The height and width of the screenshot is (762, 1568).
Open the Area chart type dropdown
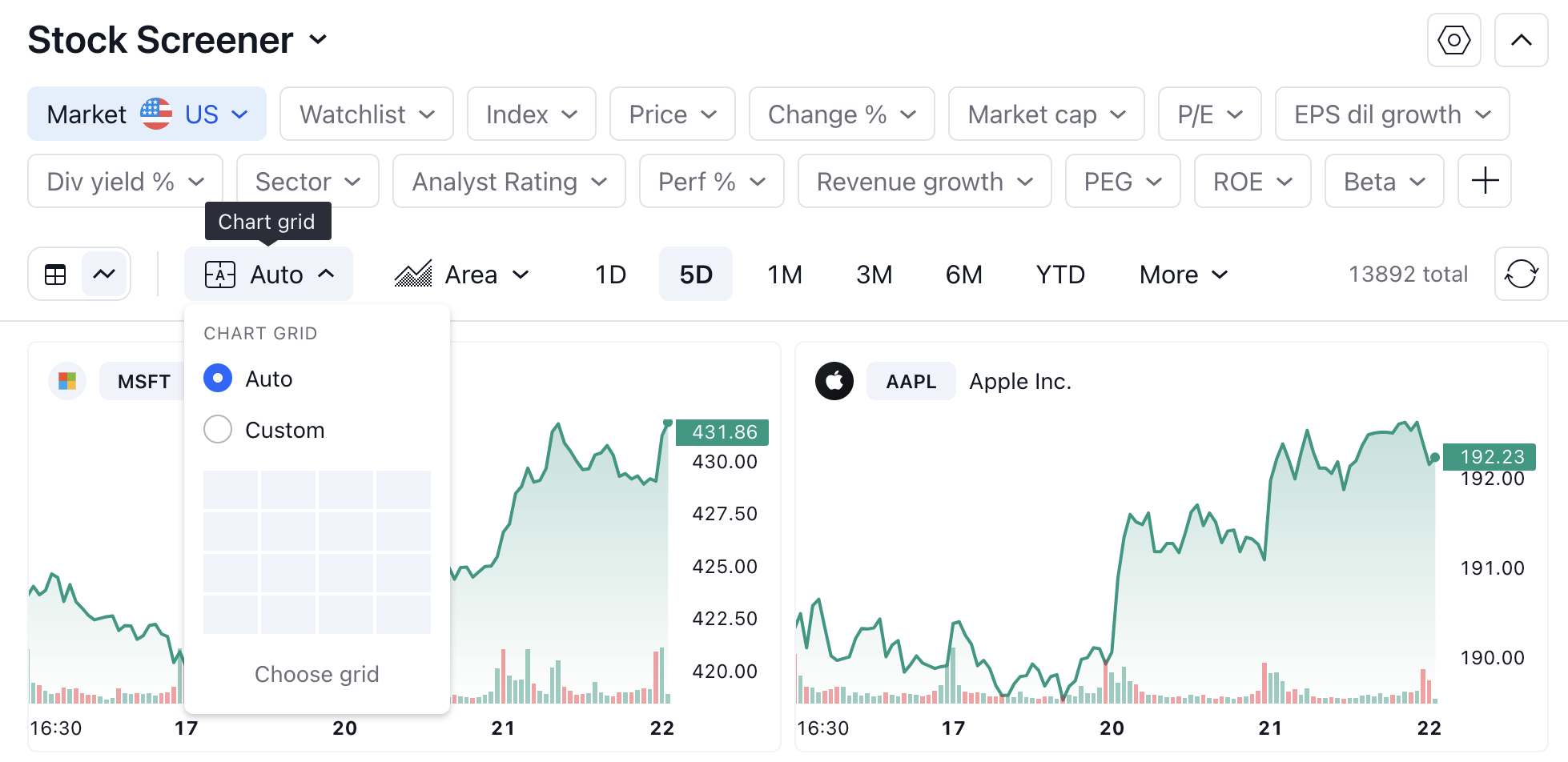pos(462,275)
